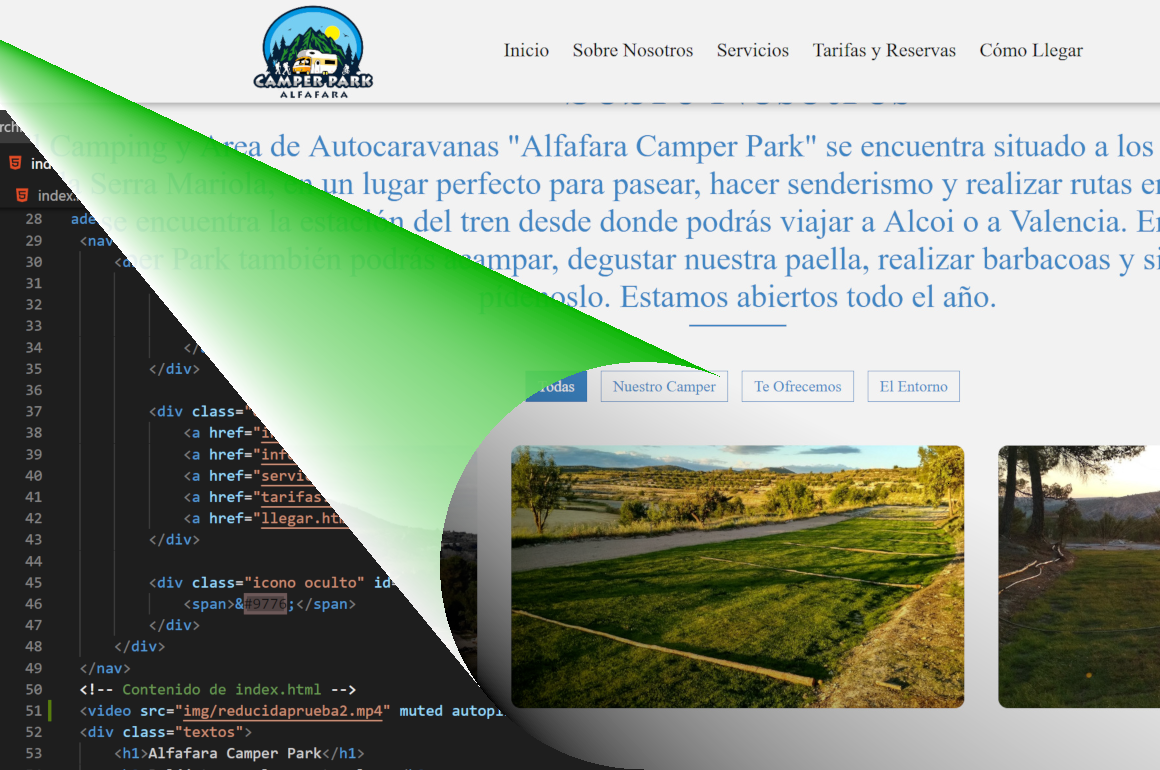Open the Inicio navigation link

point(526,51)
